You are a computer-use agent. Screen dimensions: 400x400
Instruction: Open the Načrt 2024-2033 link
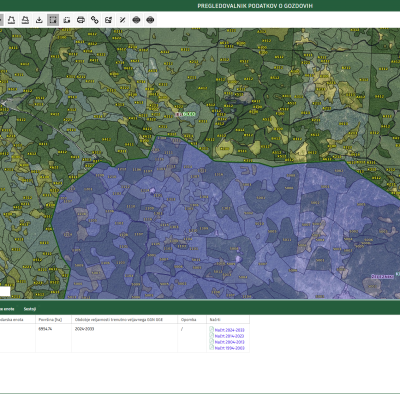[x=229, y=330]
